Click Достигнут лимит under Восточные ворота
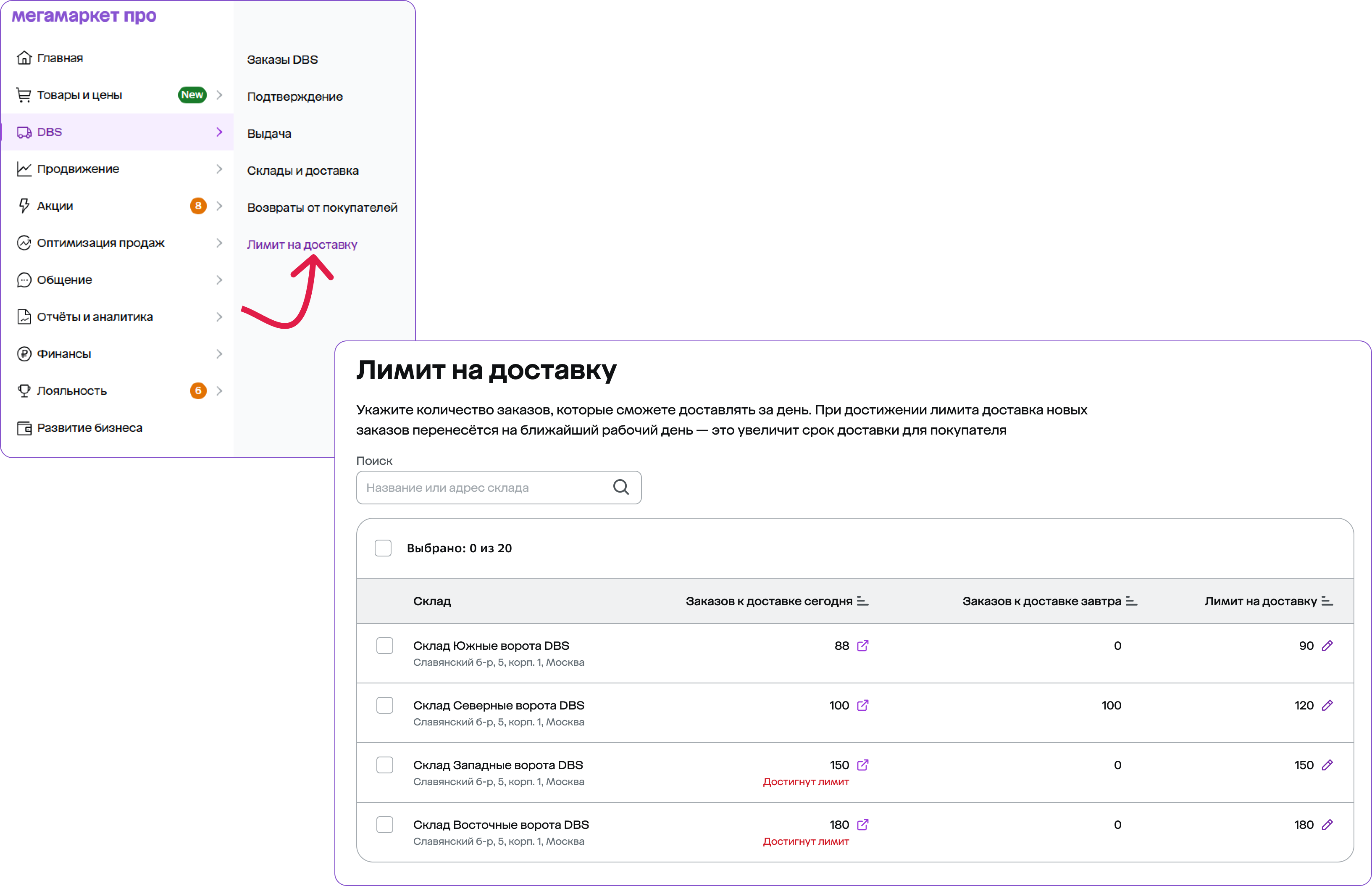1372x886 pixels. [x=806, y=842]
